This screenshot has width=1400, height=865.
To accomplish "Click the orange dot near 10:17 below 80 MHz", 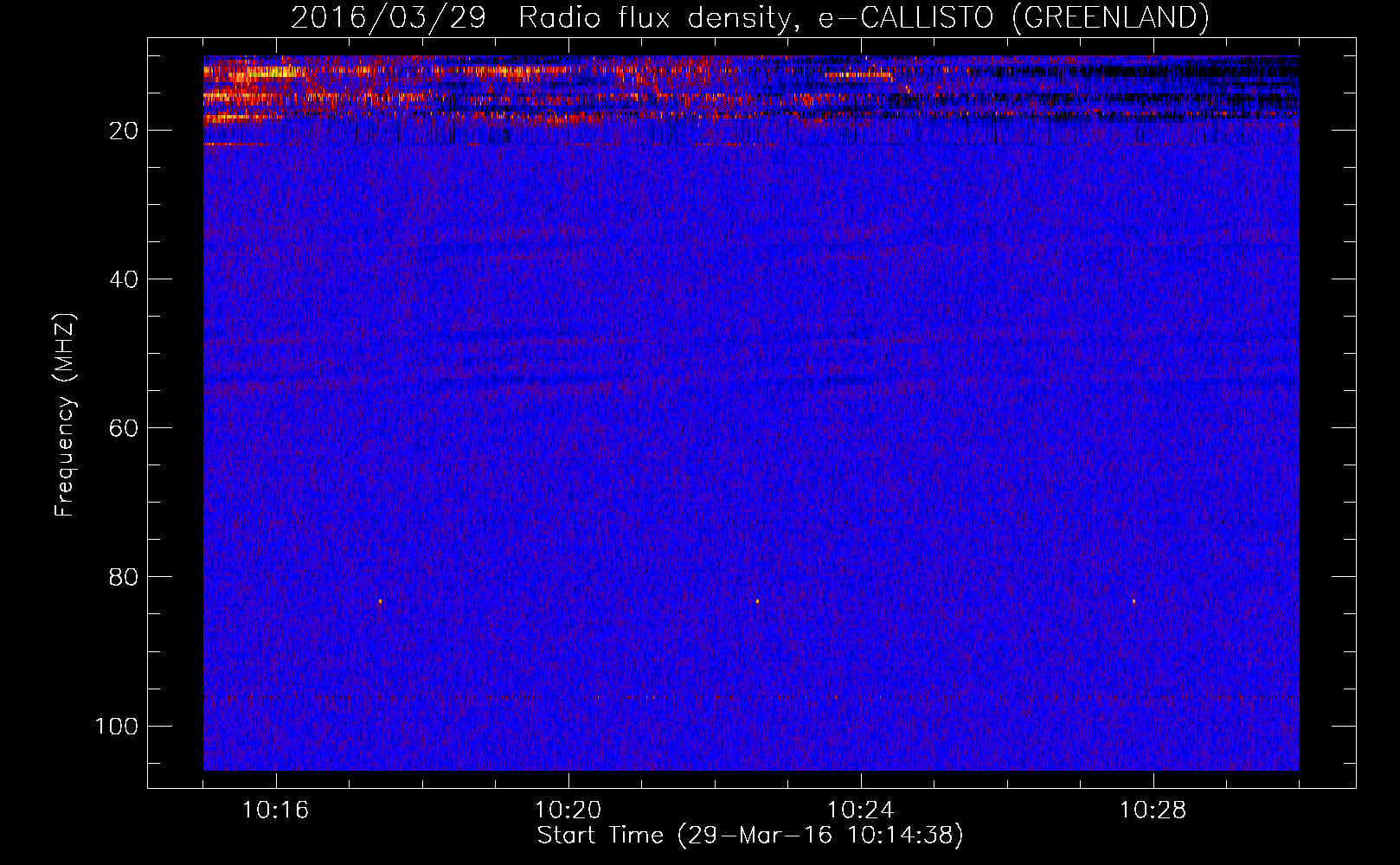I will pos(380,600).
